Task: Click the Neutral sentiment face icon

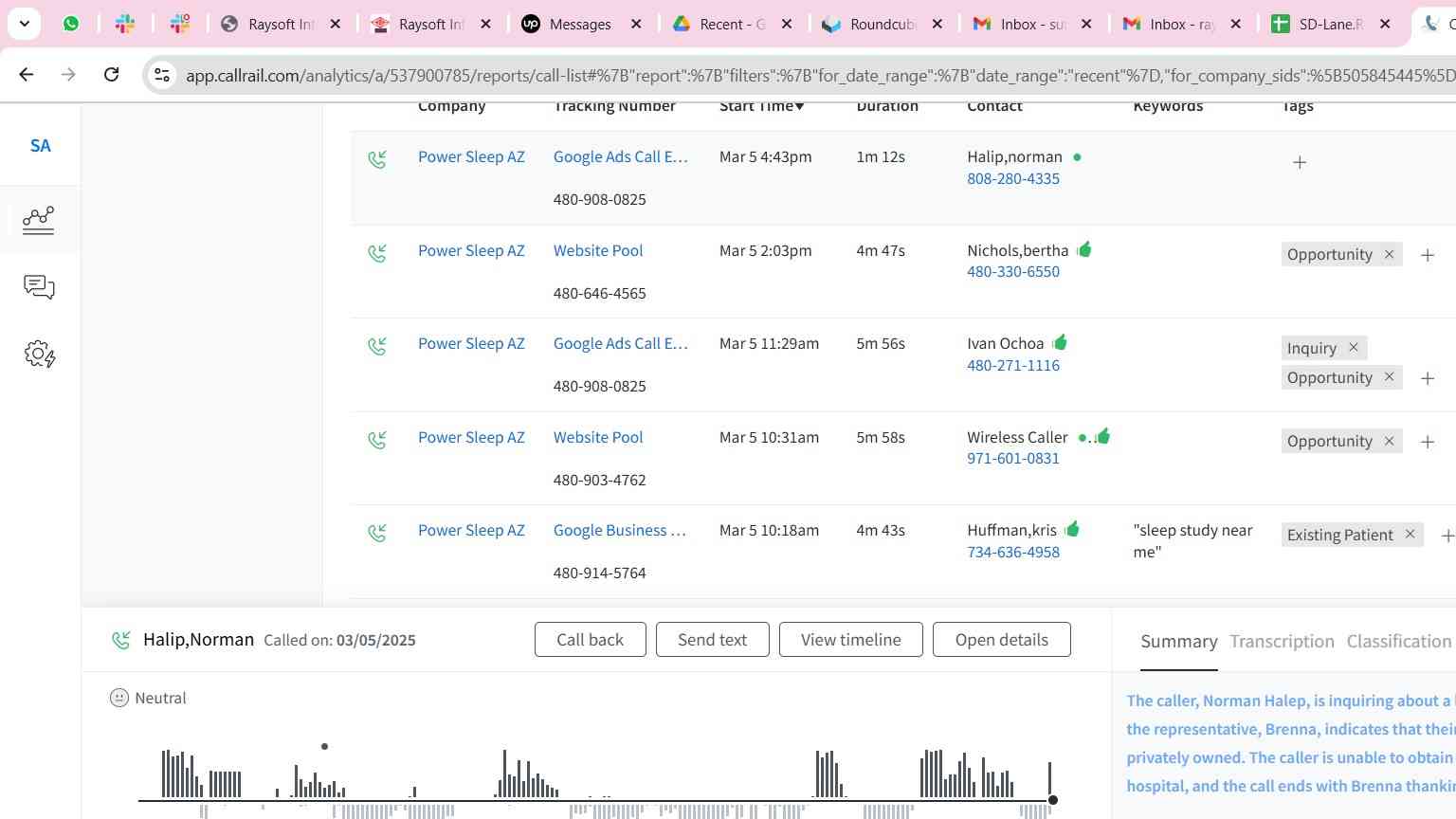Action: [119, 698]
